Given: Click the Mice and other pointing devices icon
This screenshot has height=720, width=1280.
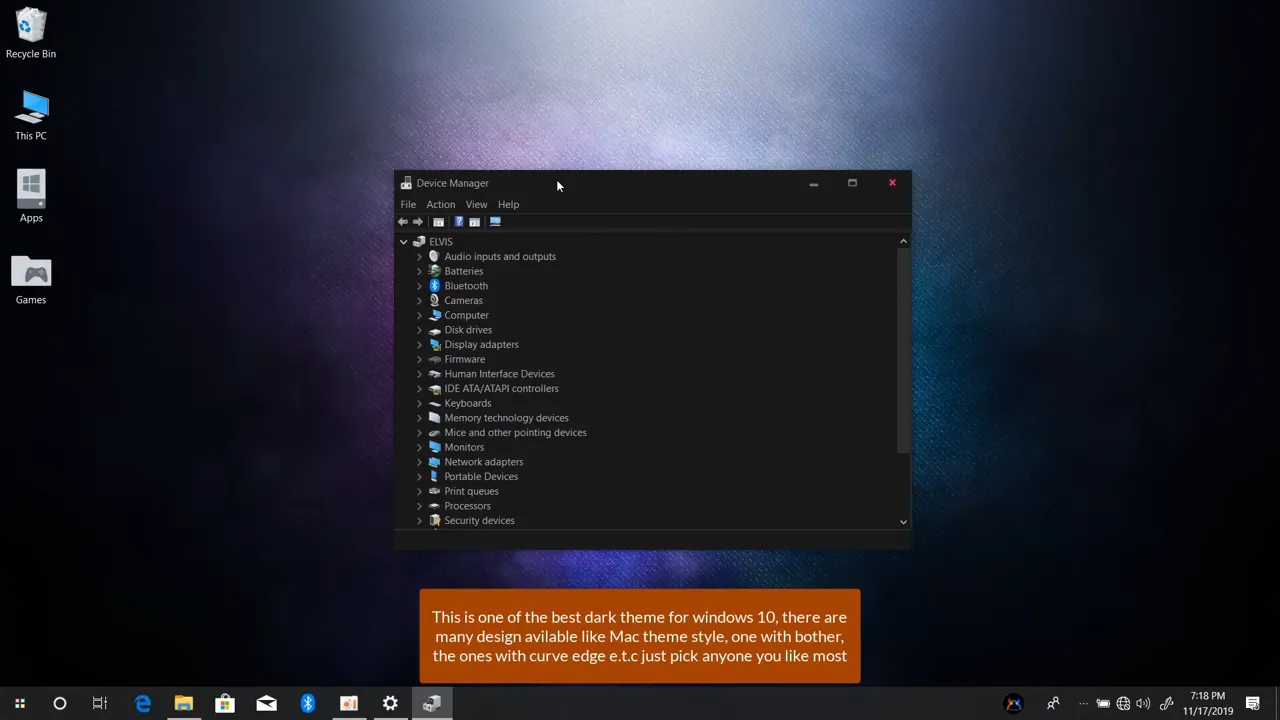Looking at the screenshot, I should (x=434, y=433).
